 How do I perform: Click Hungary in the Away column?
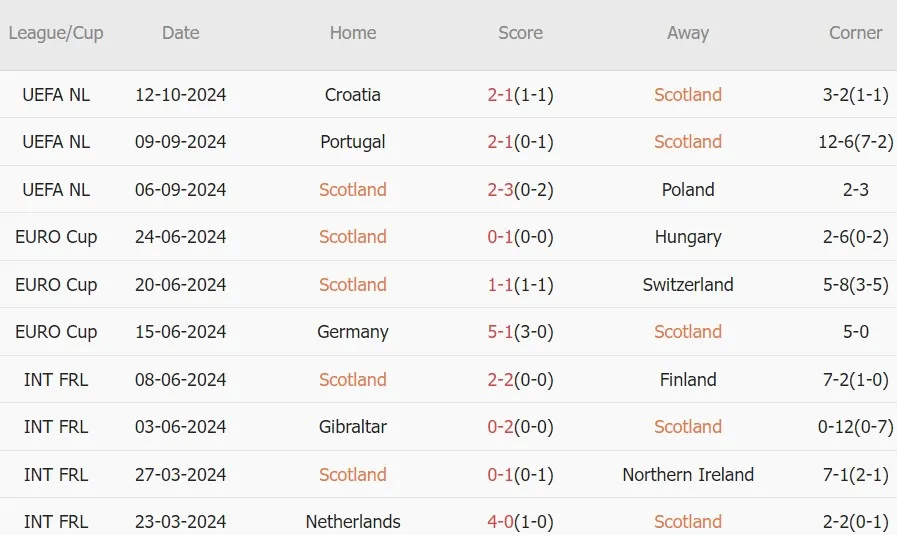[x=688, y=237]
